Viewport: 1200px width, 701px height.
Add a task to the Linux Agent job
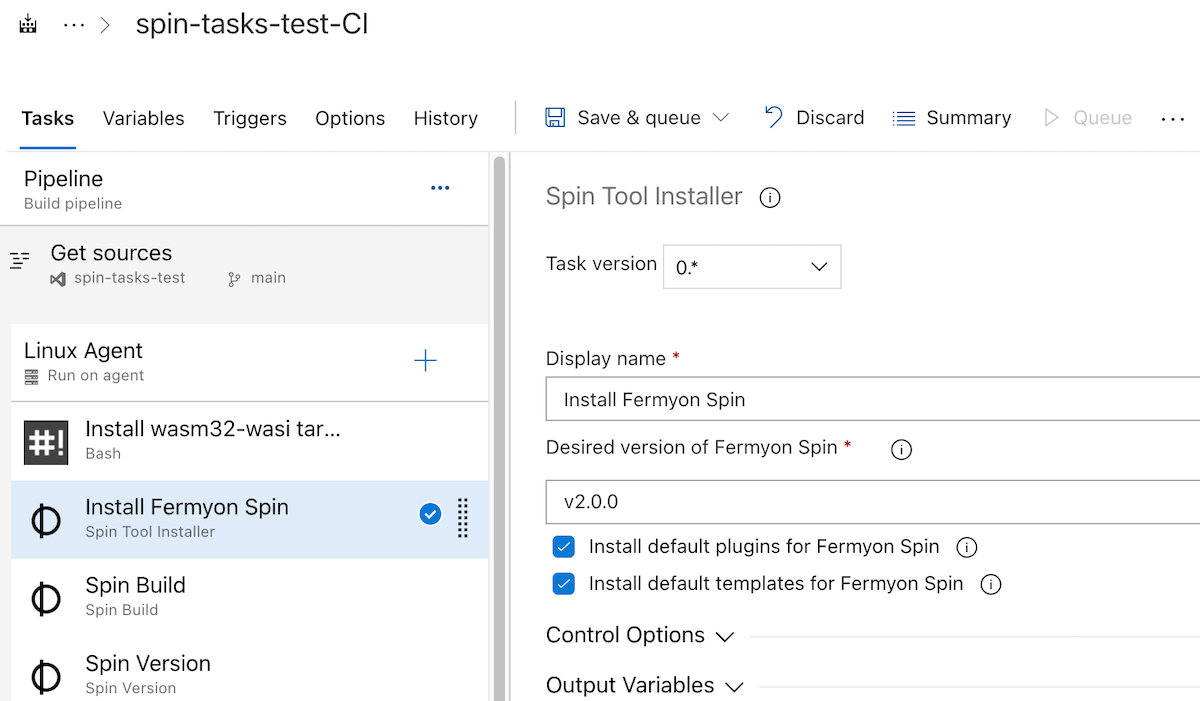point(426,361)
